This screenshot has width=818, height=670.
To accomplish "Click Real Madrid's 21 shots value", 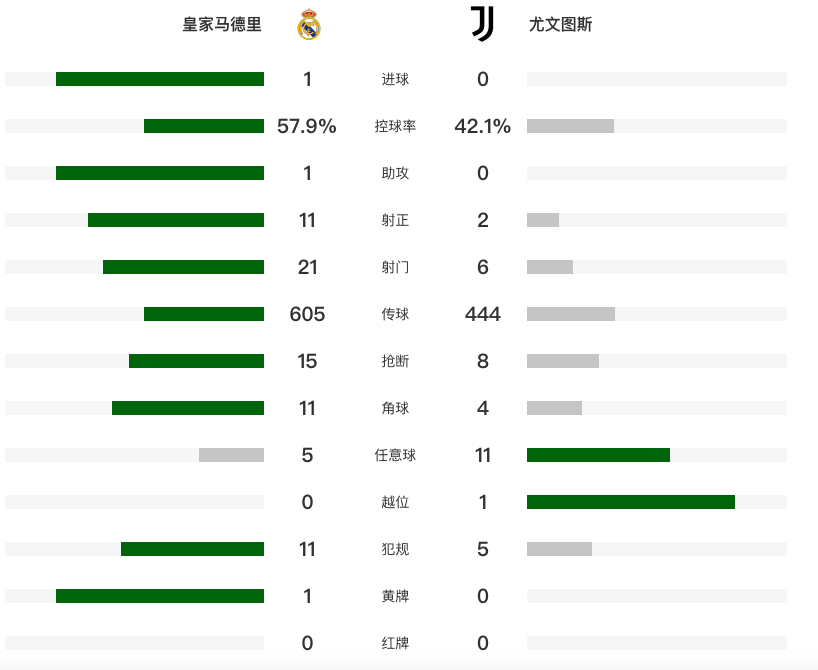I will coord(307,267).
